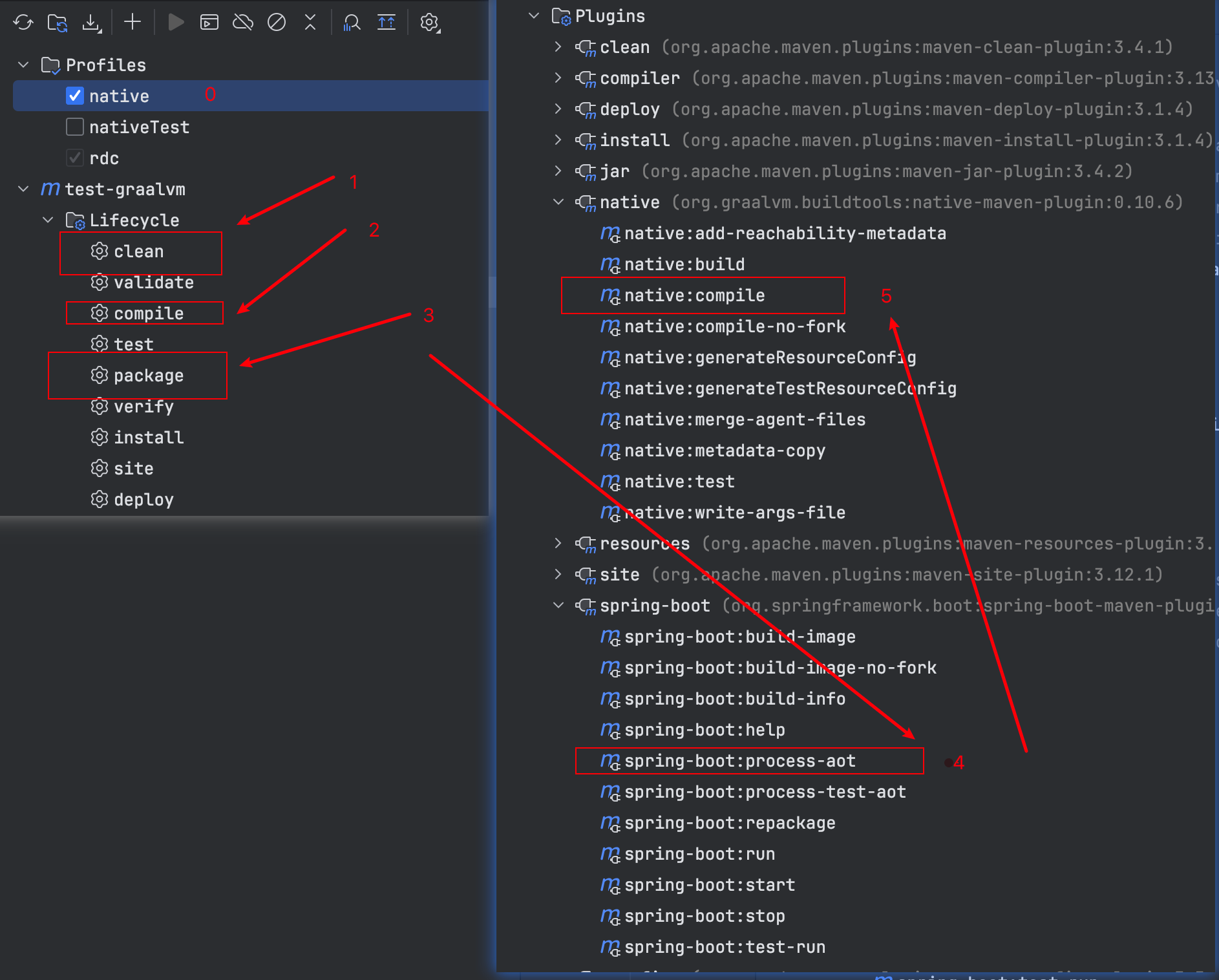Click the Execute Maven Goal icon
Screen dimensions: 1219x980
pyautogui.click(x=209, y=23)
